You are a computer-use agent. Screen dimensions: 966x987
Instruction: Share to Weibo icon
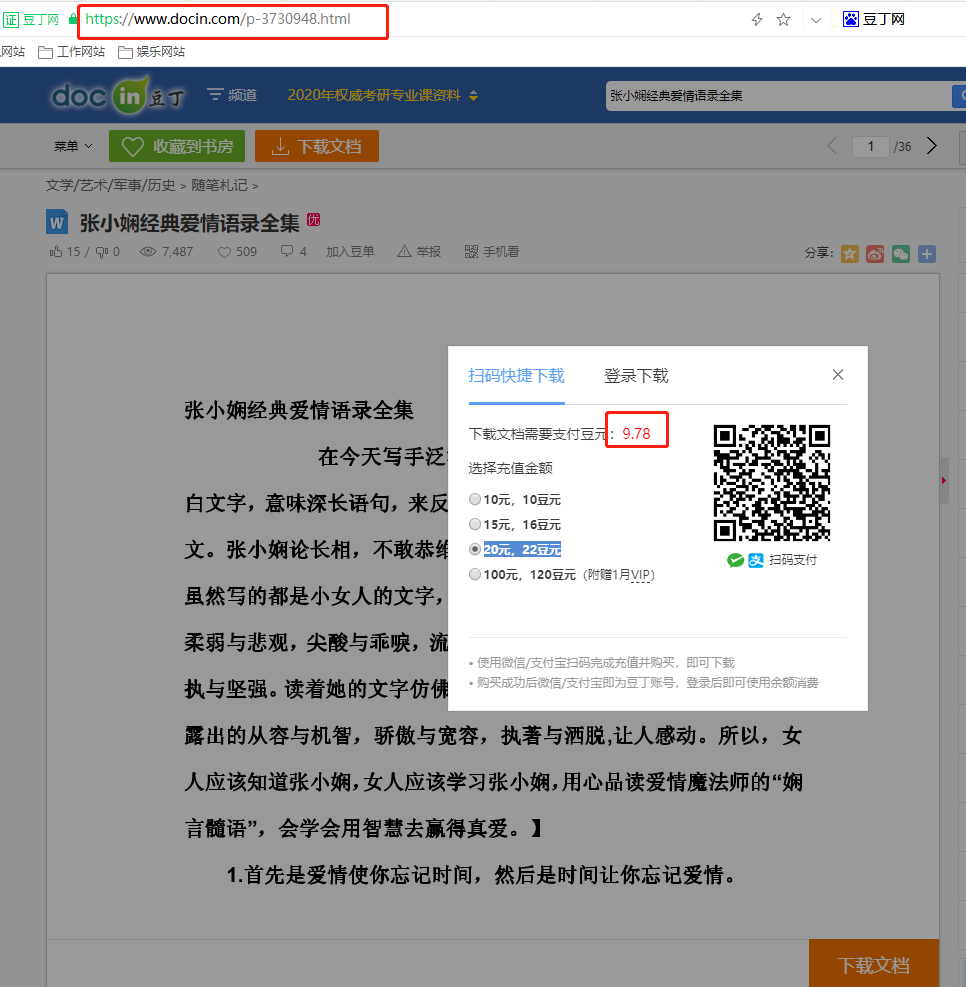point(875,254)
